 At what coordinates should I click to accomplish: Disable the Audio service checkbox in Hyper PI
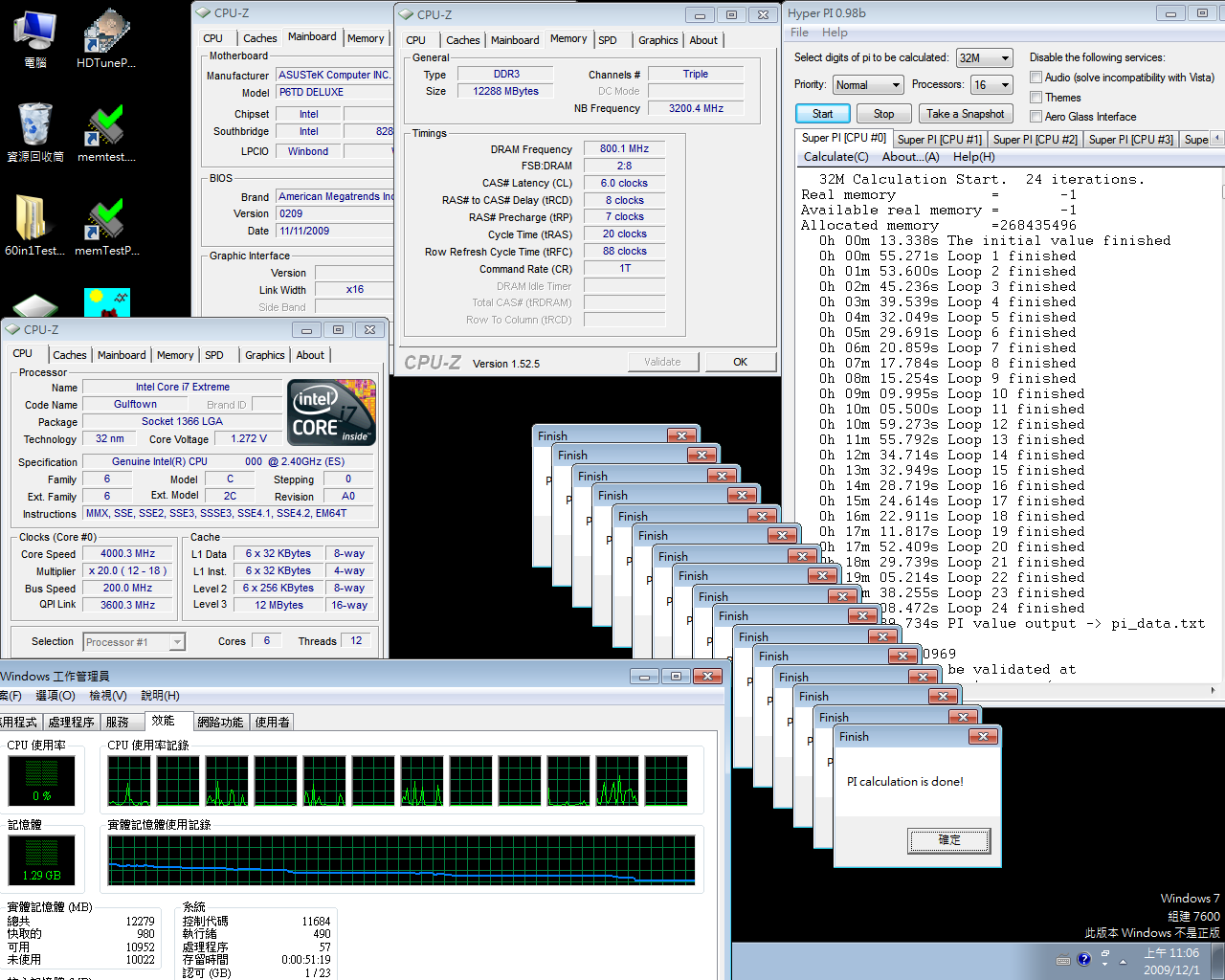(1036, 78)
